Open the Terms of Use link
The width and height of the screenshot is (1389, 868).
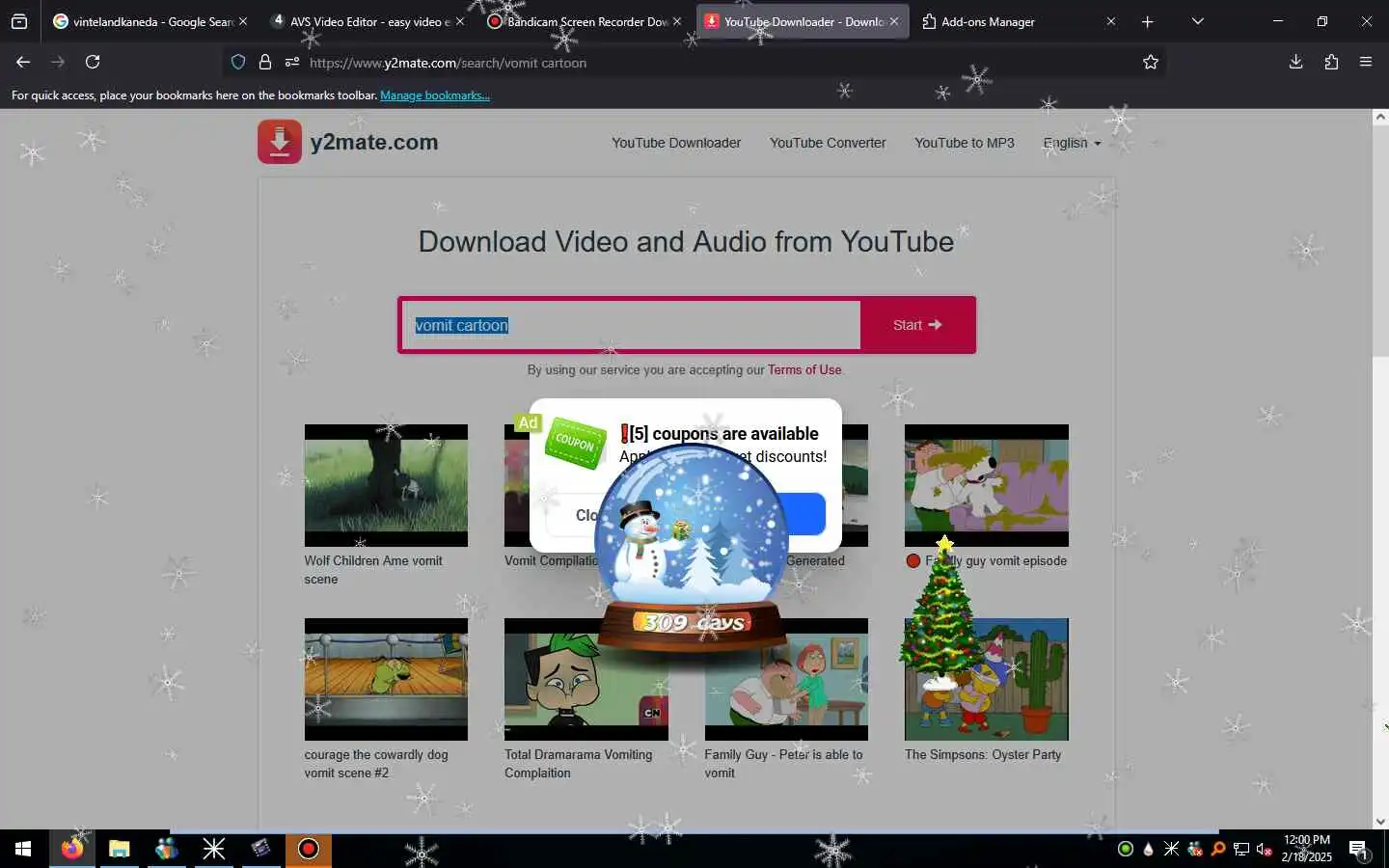tap(804, 369)
